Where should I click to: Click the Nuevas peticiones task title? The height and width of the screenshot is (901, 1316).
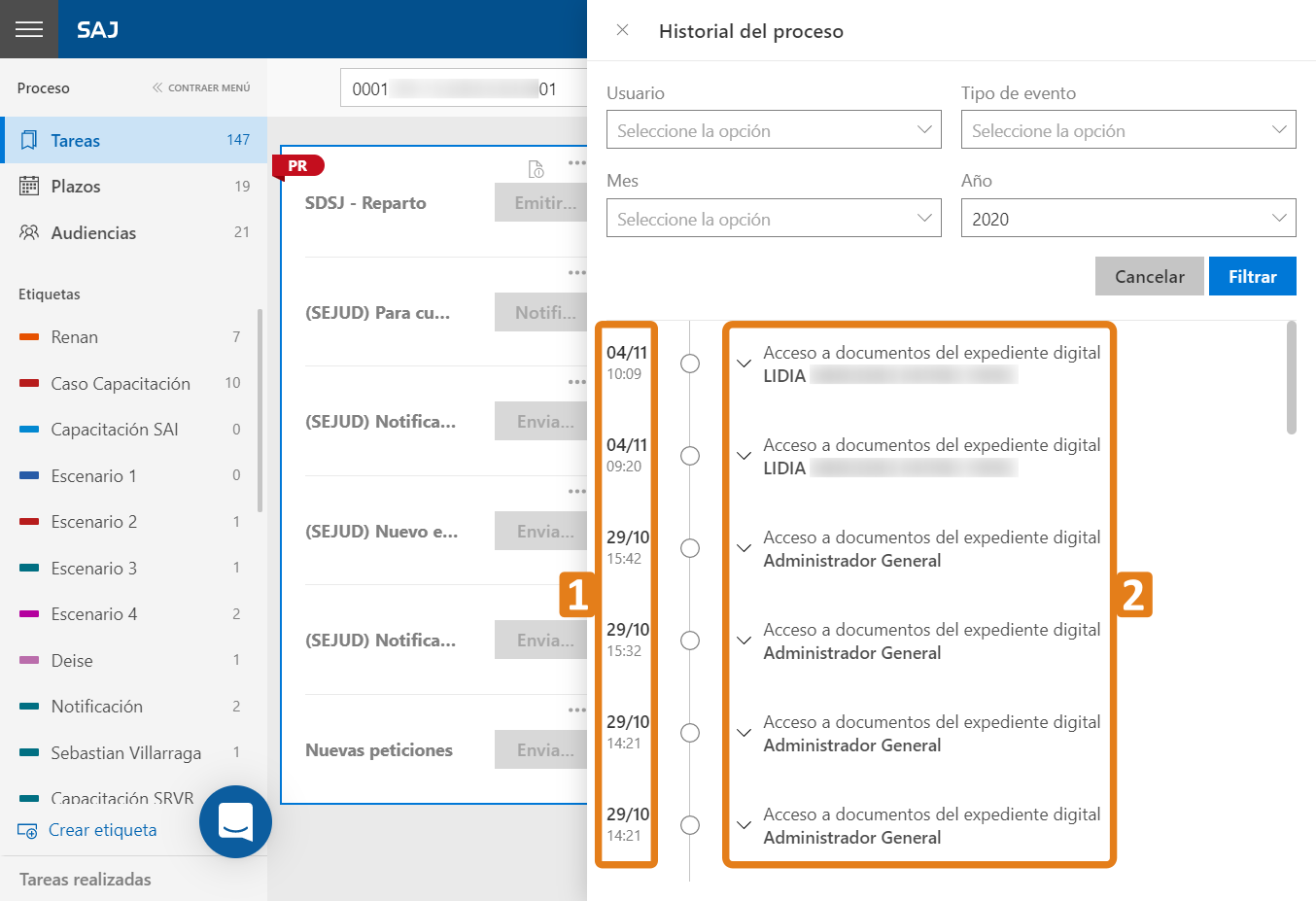click(x=379, y=749)
